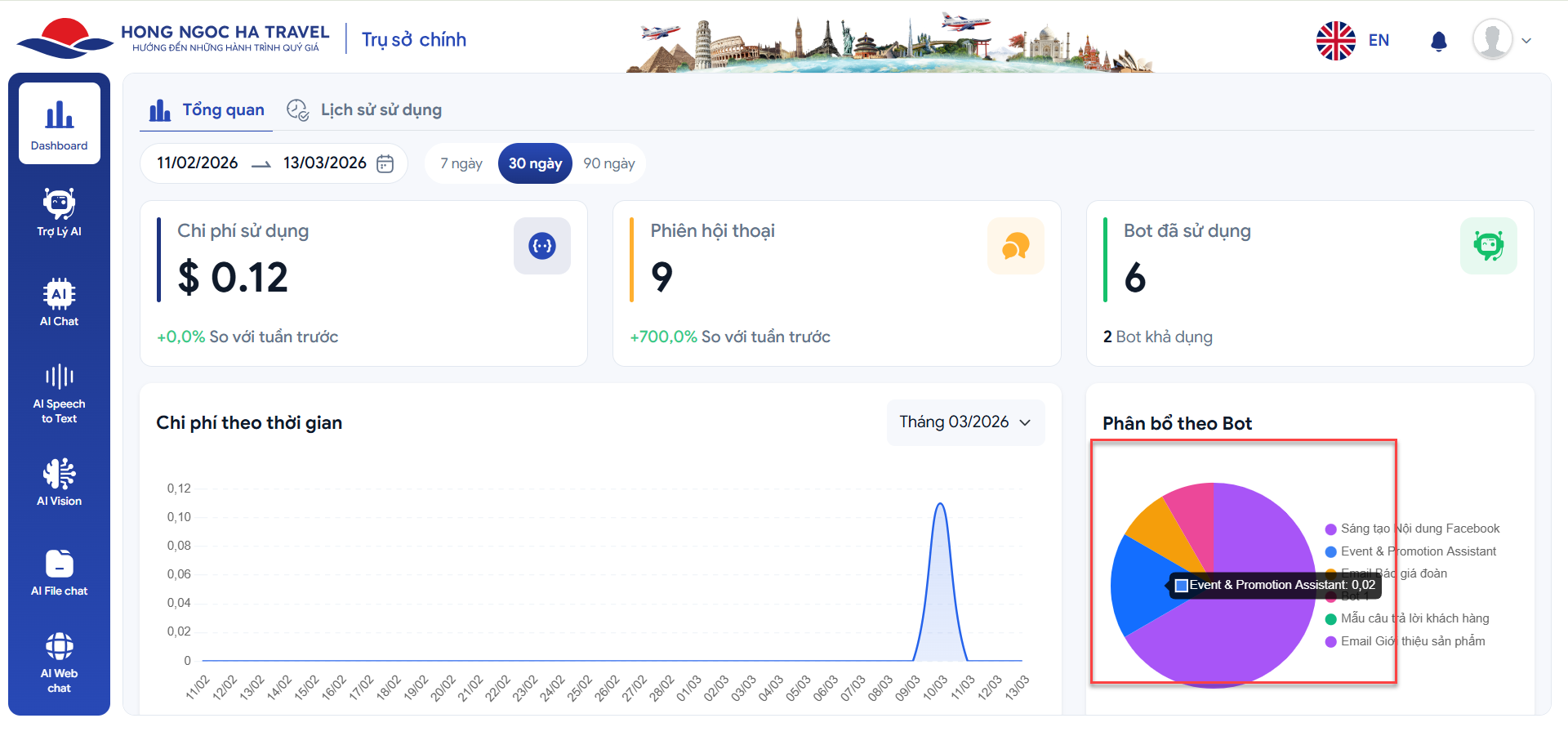Open the AI Web chat icon
This screenshot has width=1568, height=745.
(x=60, y=662)
